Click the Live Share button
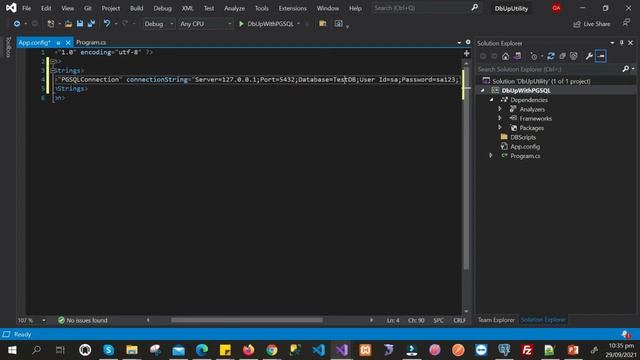Image resolution: width=640 pixels, height=360 pixels. pos(592,24)
